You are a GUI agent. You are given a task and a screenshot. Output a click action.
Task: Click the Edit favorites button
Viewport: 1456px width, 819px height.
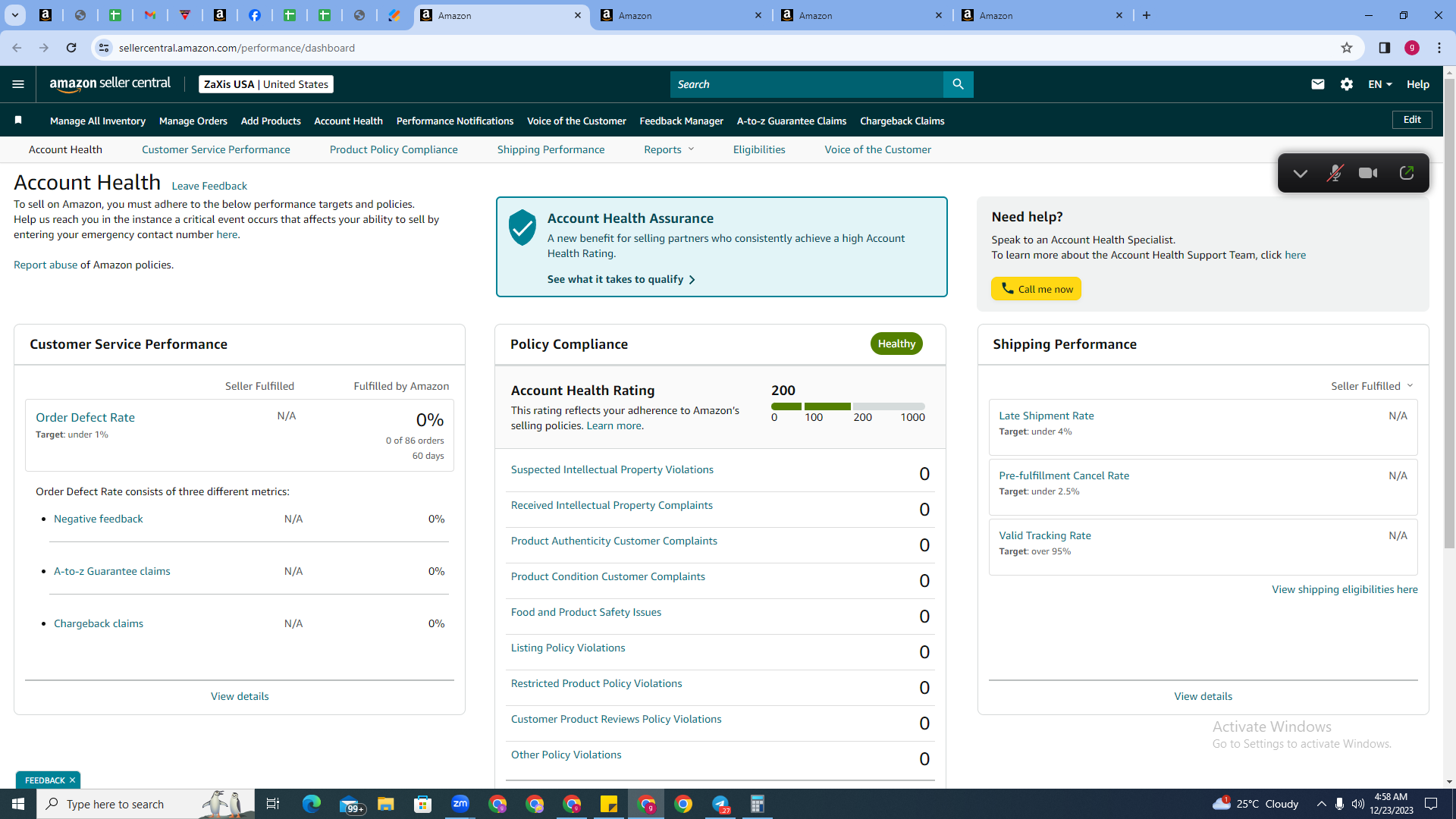pos(1412,120)
